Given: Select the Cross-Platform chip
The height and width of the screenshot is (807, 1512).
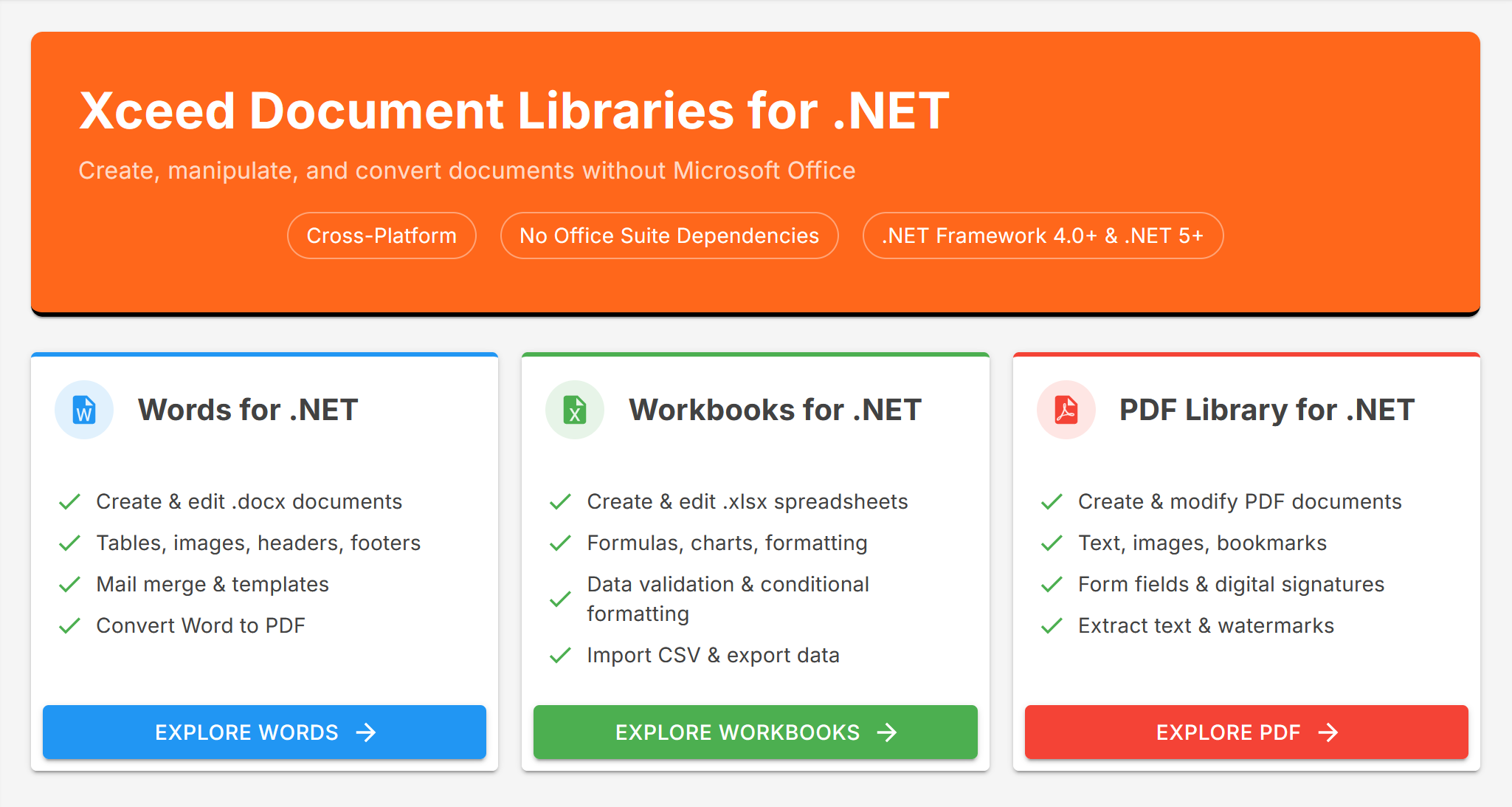Looking at the screenshot, I should click(x=382, y=236).
